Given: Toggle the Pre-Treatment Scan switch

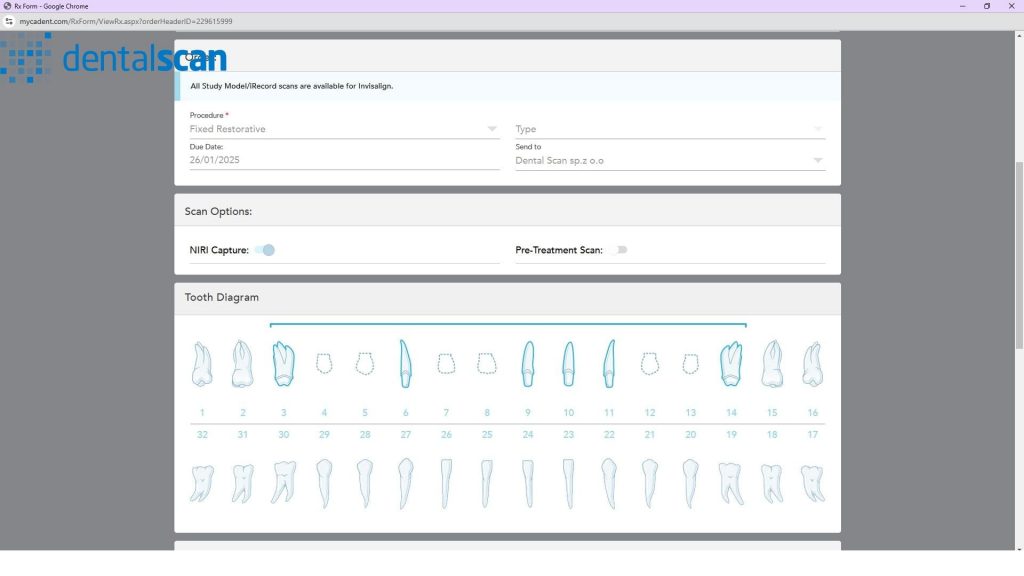Looking at the screenshot, I should pos(620,250).
